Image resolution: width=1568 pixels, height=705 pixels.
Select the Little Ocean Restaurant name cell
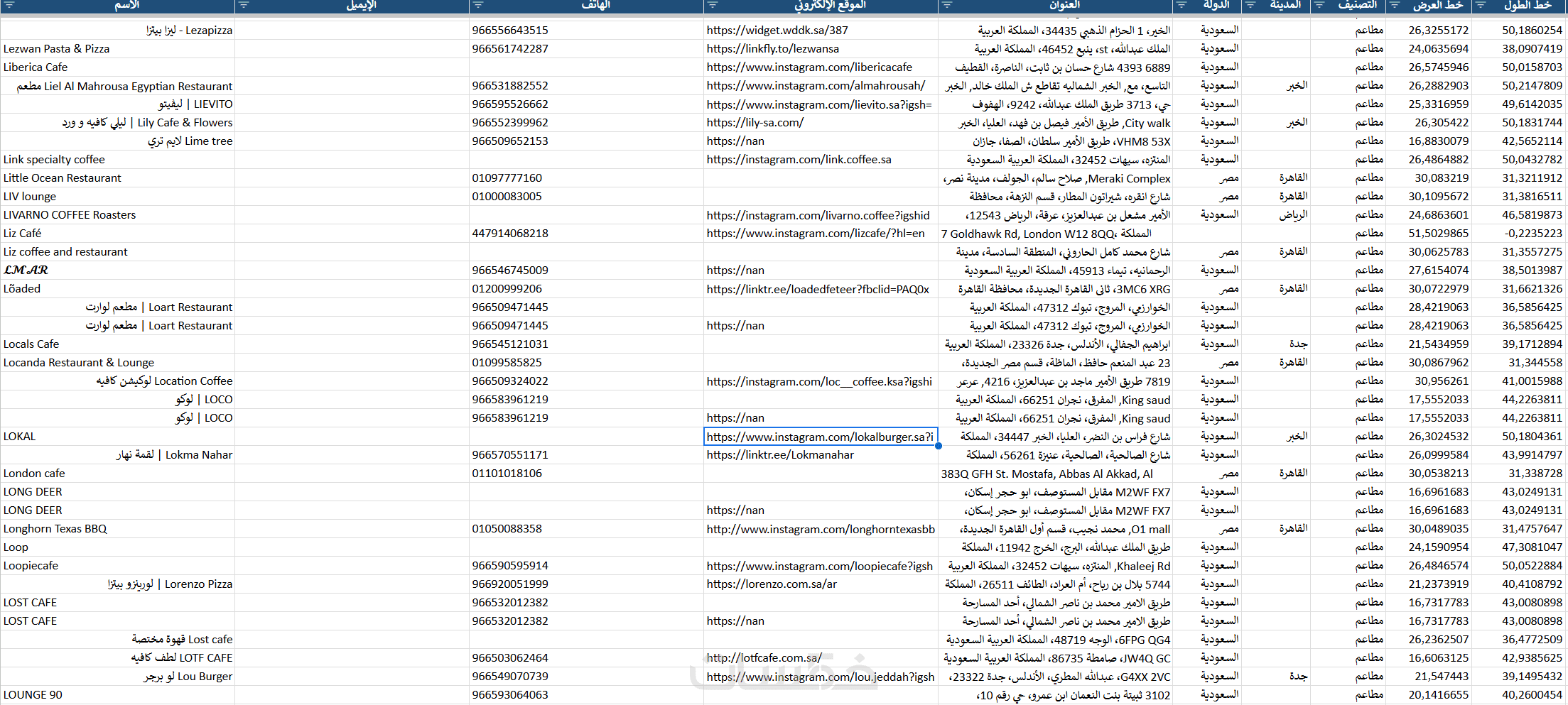pos(118,178)
